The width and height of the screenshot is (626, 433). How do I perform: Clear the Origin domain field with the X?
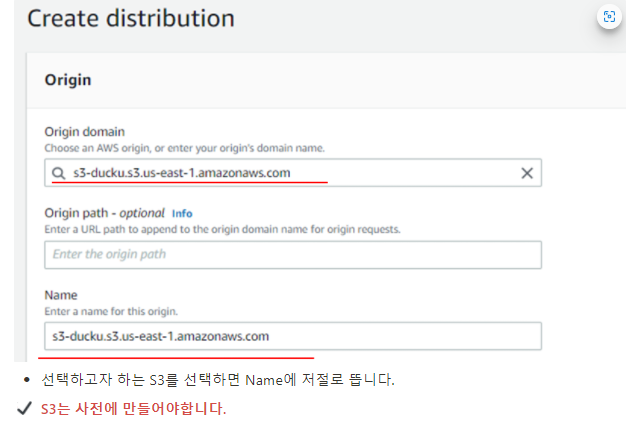(527, 173)
